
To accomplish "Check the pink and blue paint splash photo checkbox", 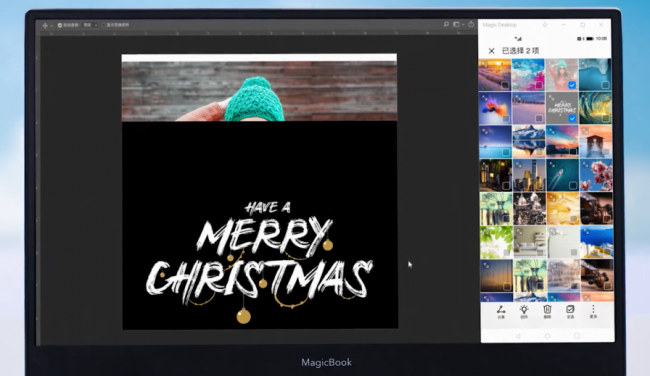I will [x=538, y=85].
